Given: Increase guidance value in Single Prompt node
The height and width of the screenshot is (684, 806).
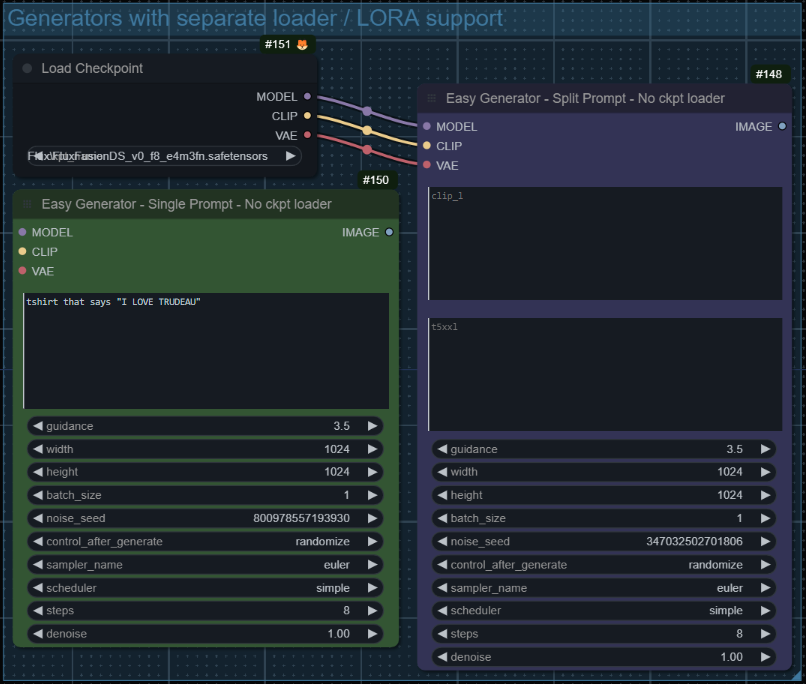Looking at the screenshot, I should coord(373,426).
